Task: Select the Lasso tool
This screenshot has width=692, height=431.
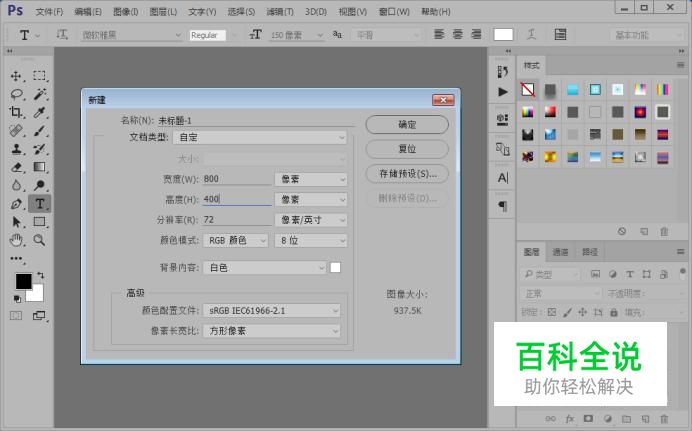Action: coord(16,94)
